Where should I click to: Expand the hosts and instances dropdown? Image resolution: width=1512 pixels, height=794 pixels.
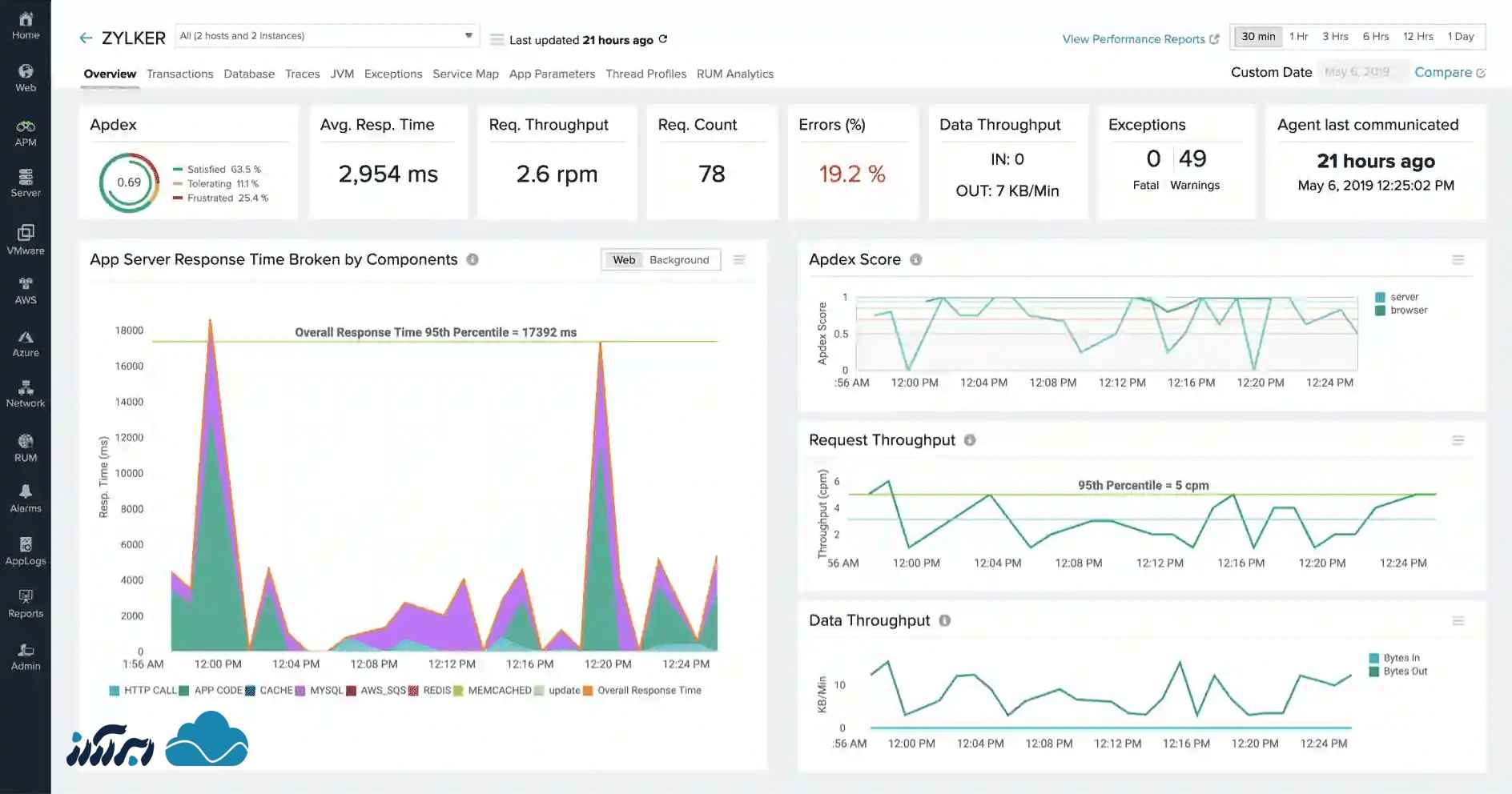point(468,36)
